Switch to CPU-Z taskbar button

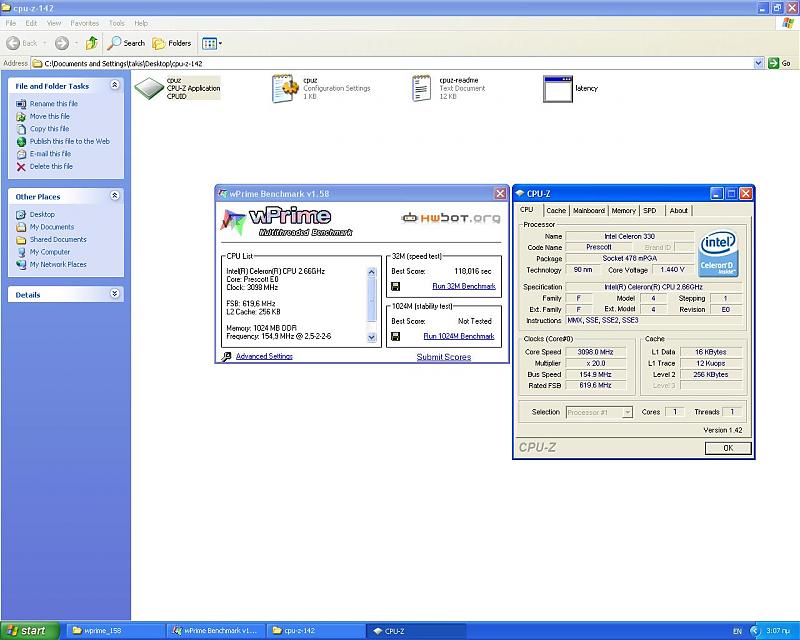(x=416, y=631)
